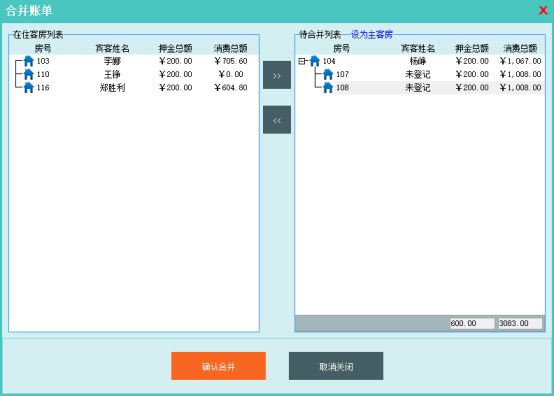Click 押金总额 column header in merge list
Image resolution: width=554 pixels, height=396 pixels.
(x=472, y=48)
